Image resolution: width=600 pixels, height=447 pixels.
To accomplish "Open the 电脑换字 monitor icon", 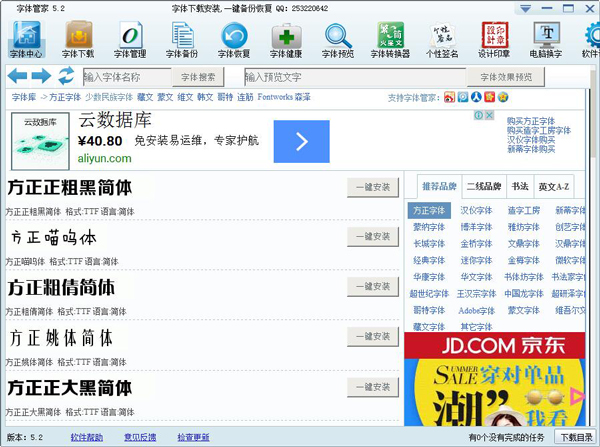I will point(546,39).
